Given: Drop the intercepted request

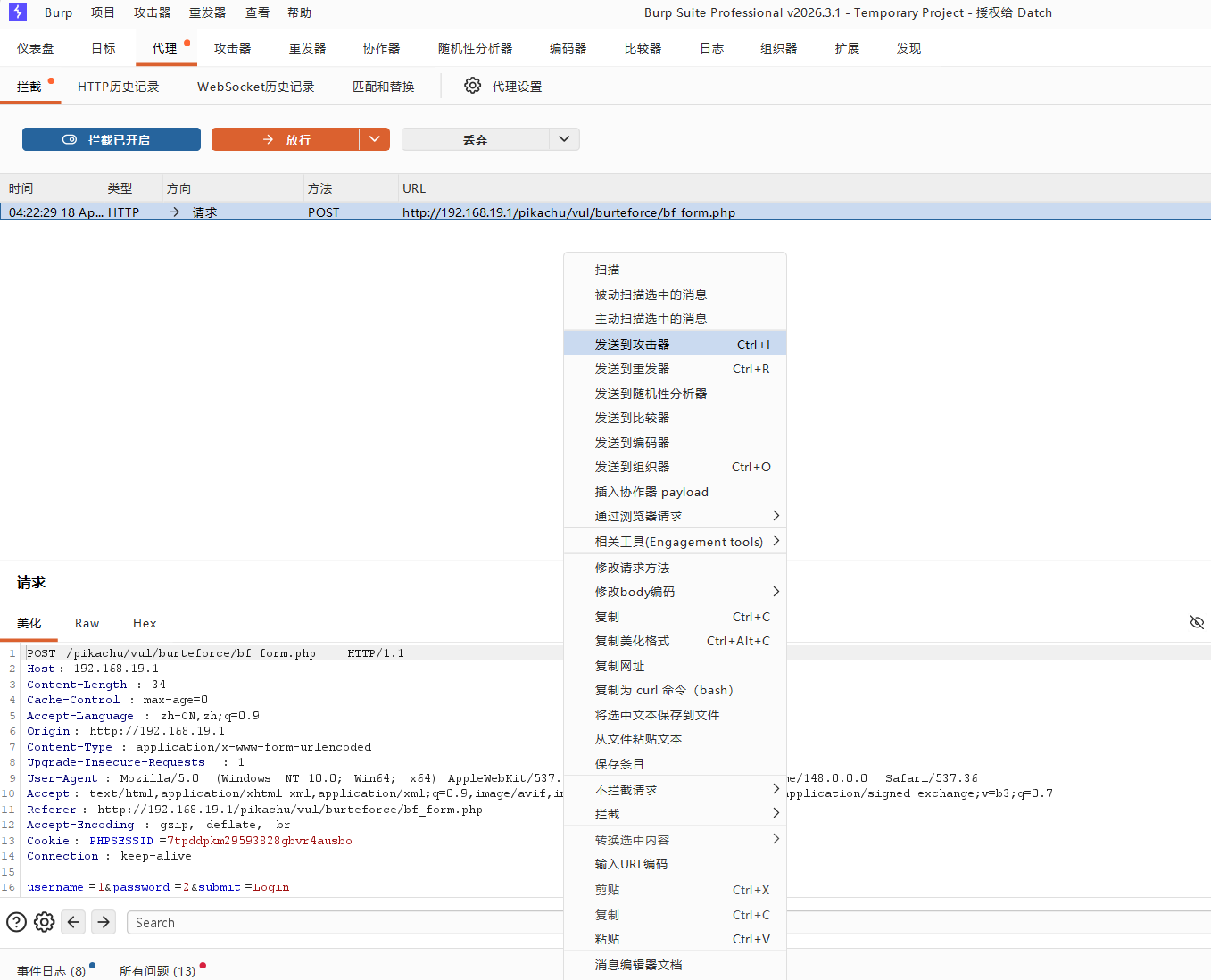Looking at the screenshot, I should [475, 139].
